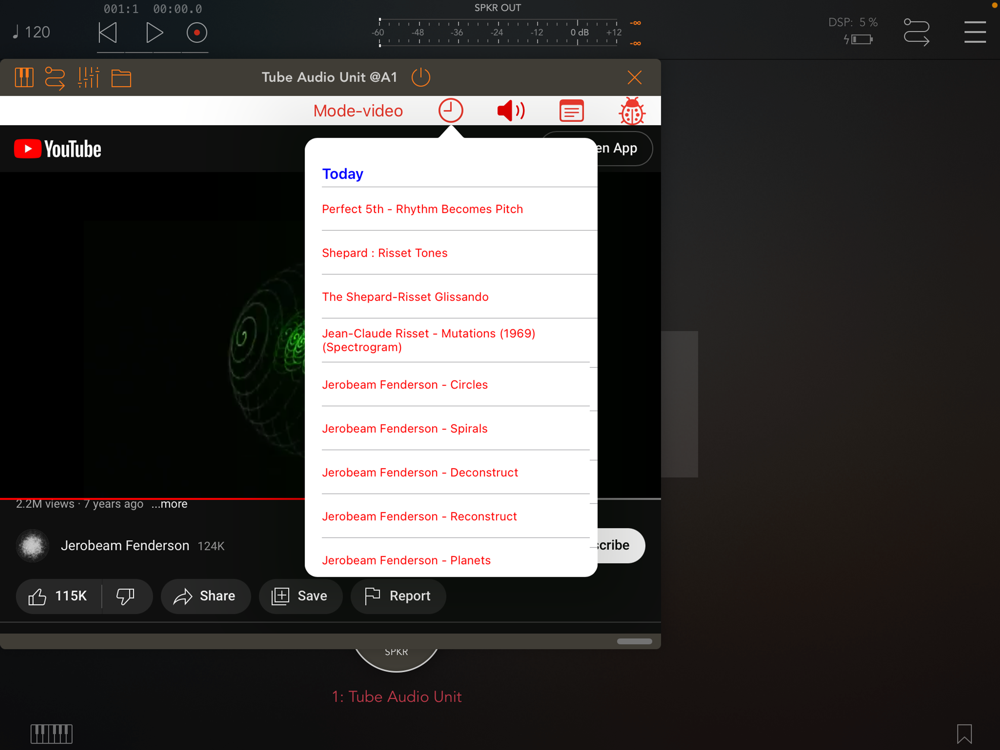Like the video, 115K thumbs up
This screenshot has width=1000, height=750.
pos(58,596)
